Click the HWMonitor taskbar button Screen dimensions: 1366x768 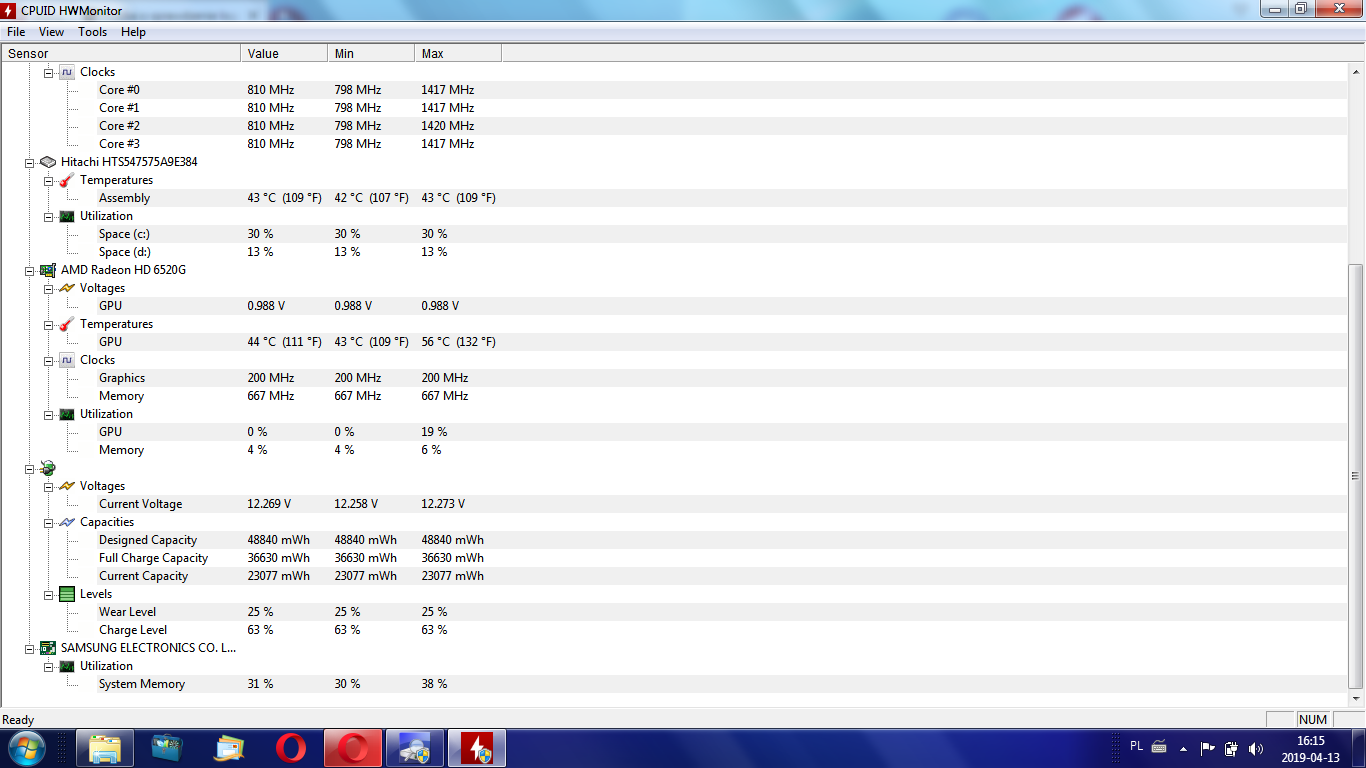[477, 748]
